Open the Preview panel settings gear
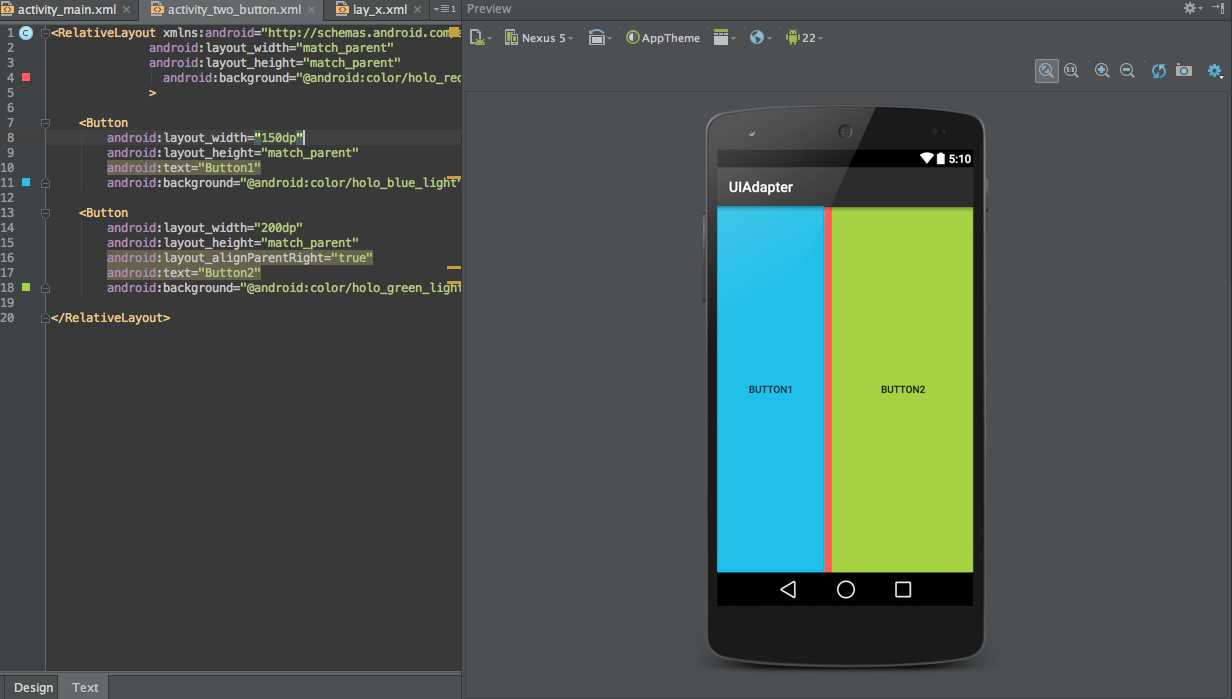Viewport: 1232px width, 699px height. (x=1193, y=8)
